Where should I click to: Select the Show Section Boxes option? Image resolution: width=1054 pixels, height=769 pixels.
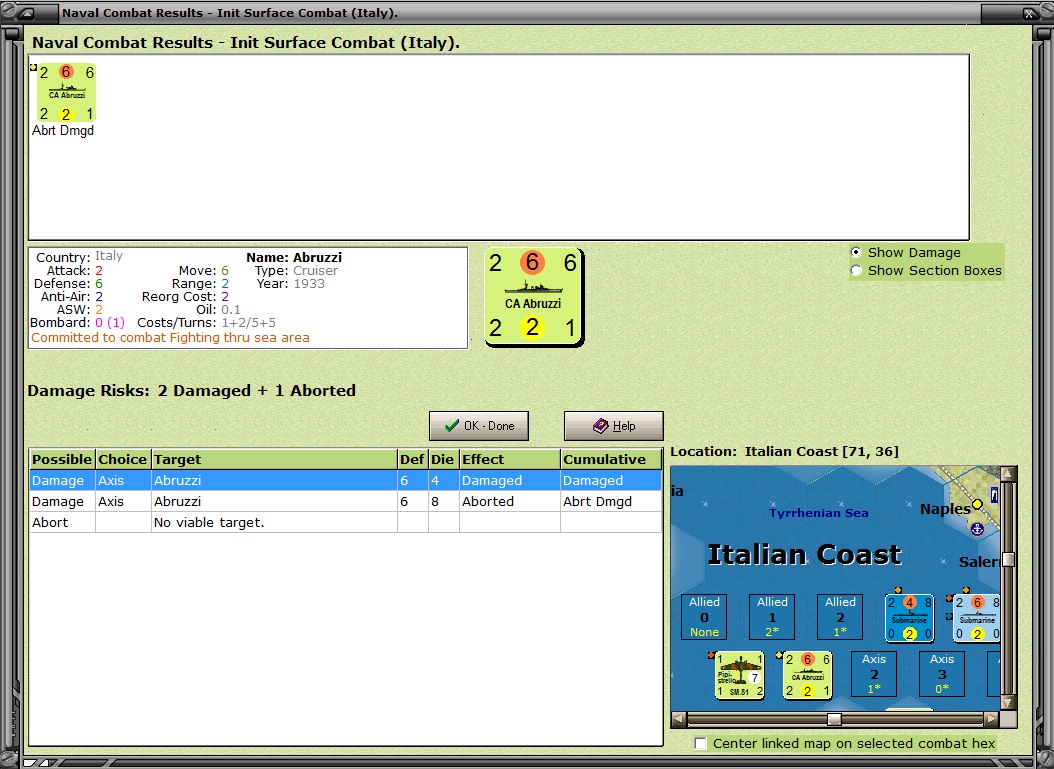856,271
